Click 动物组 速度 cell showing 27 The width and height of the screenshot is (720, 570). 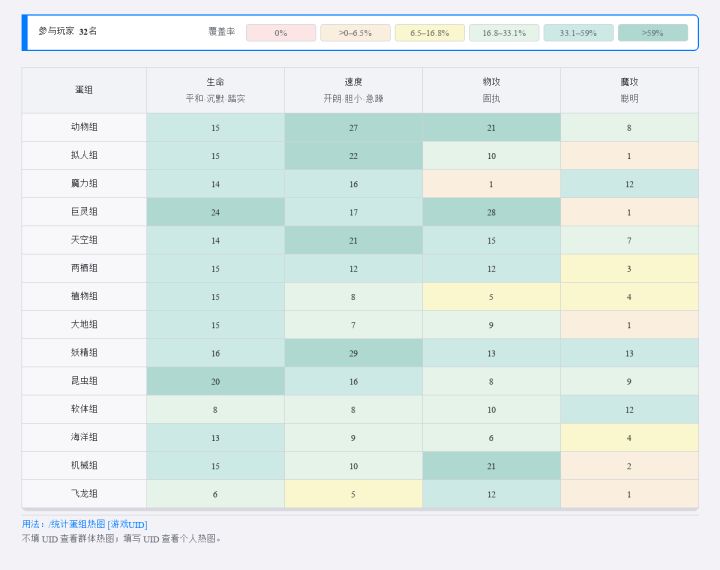(353, 127)
